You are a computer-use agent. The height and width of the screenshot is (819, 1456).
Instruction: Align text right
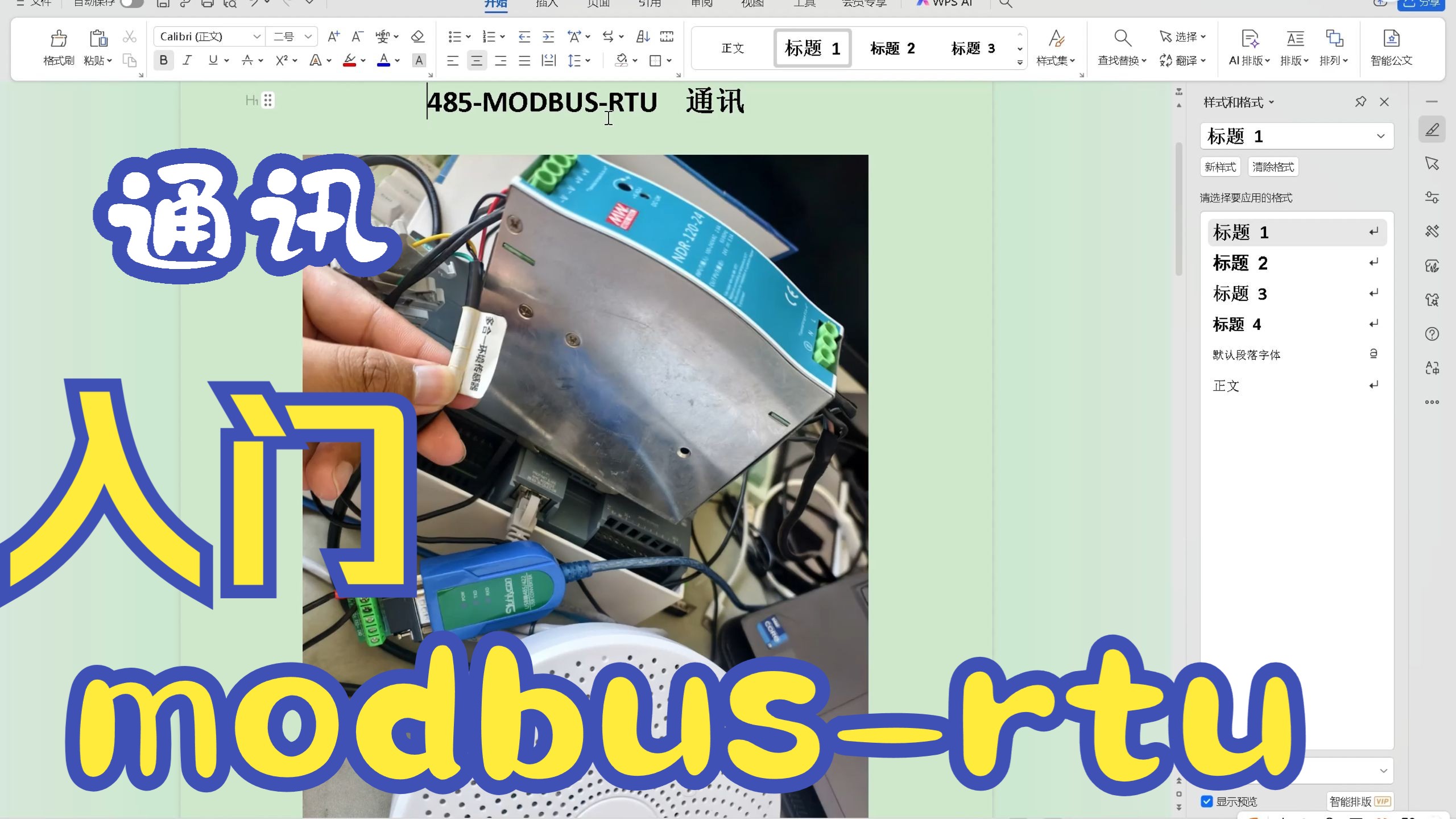[x=500, y=60]
